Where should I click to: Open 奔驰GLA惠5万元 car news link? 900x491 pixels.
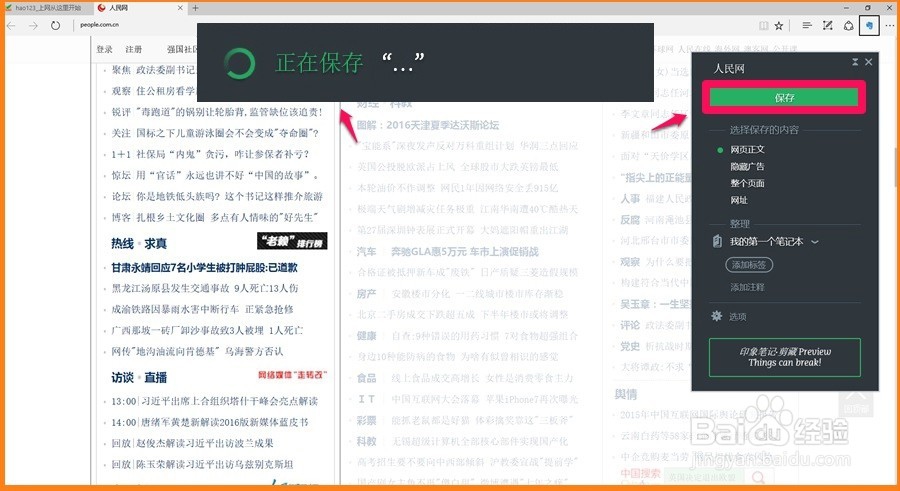[465, 251]
